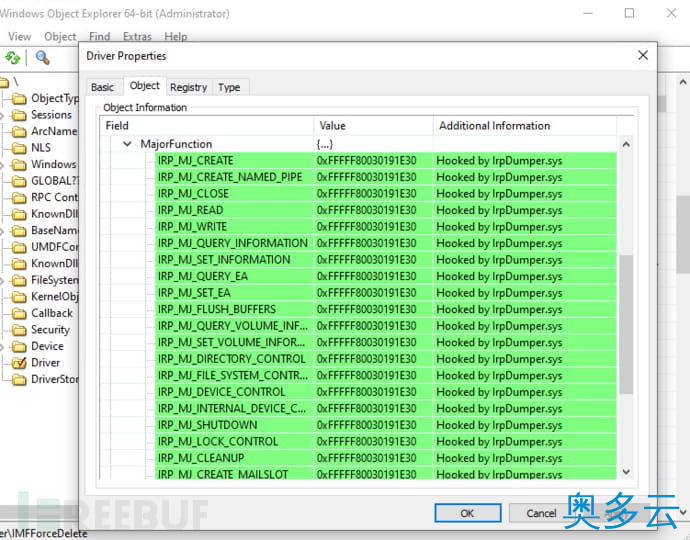Click the green refresh toolbar icon

click(x=12, y=58)
